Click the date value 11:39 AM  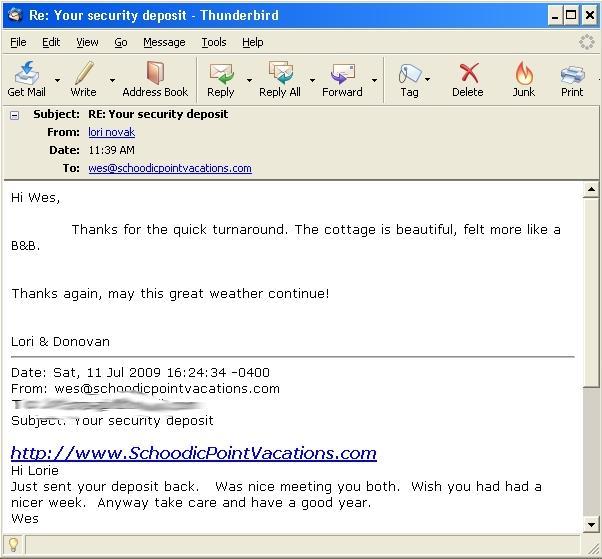[111, 150]
